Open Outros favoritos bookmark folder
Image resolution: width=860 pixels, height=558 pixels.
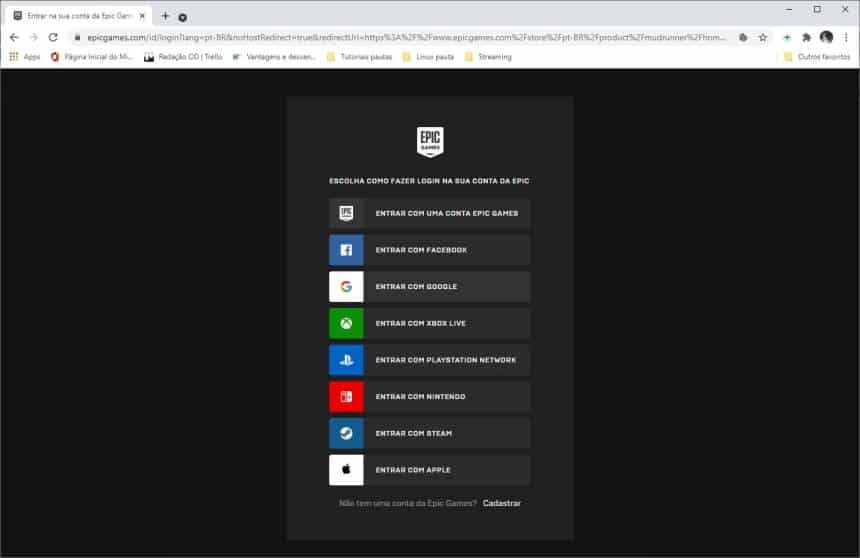tap(817, 57)
